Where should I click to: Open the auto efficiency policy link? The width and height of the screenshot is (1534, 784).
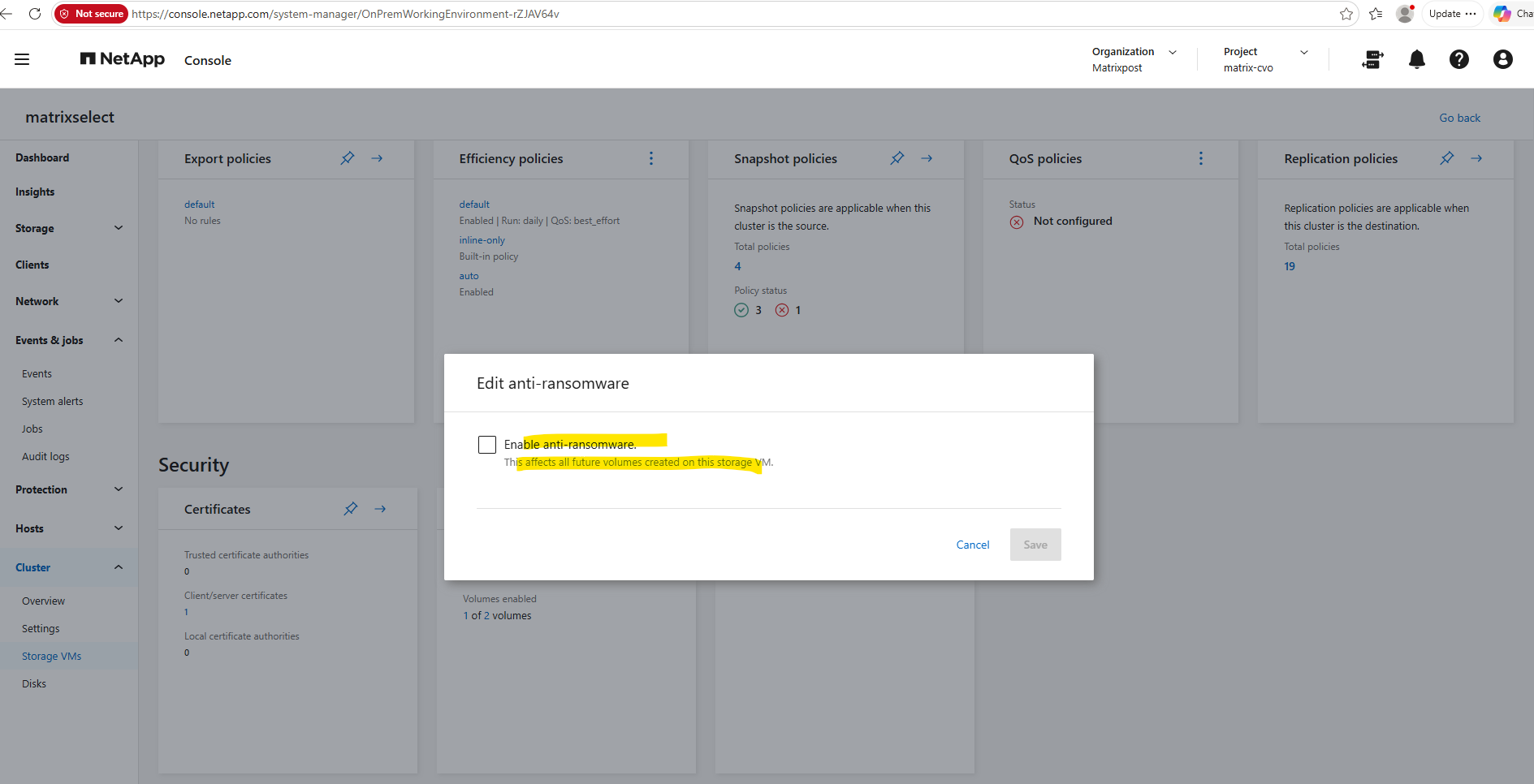click(x=469, y=276)
